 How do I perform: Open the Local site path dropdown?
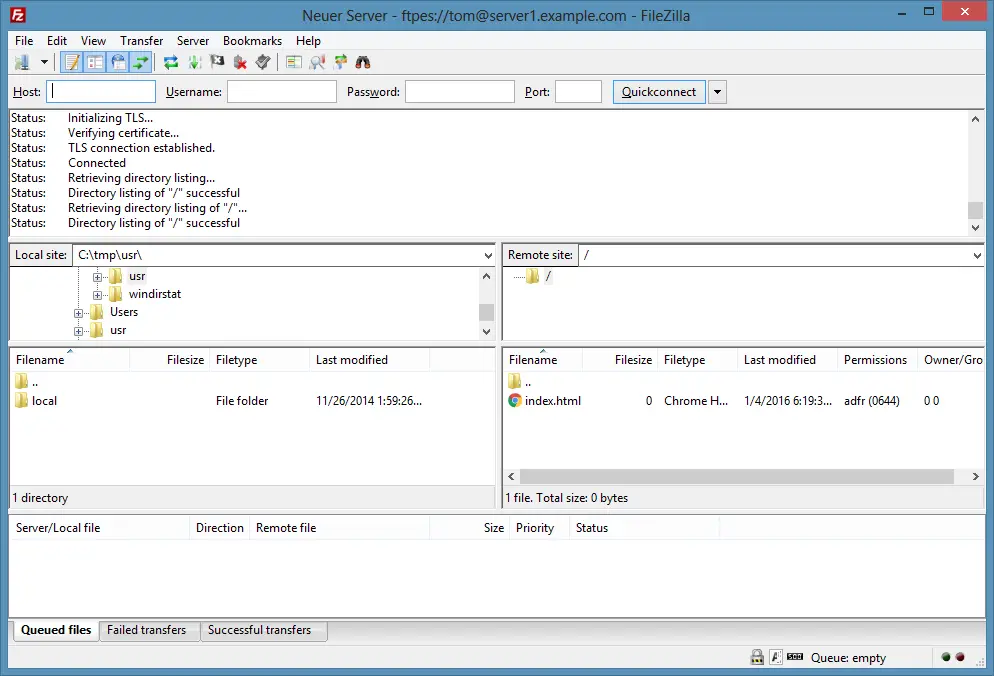488,255
